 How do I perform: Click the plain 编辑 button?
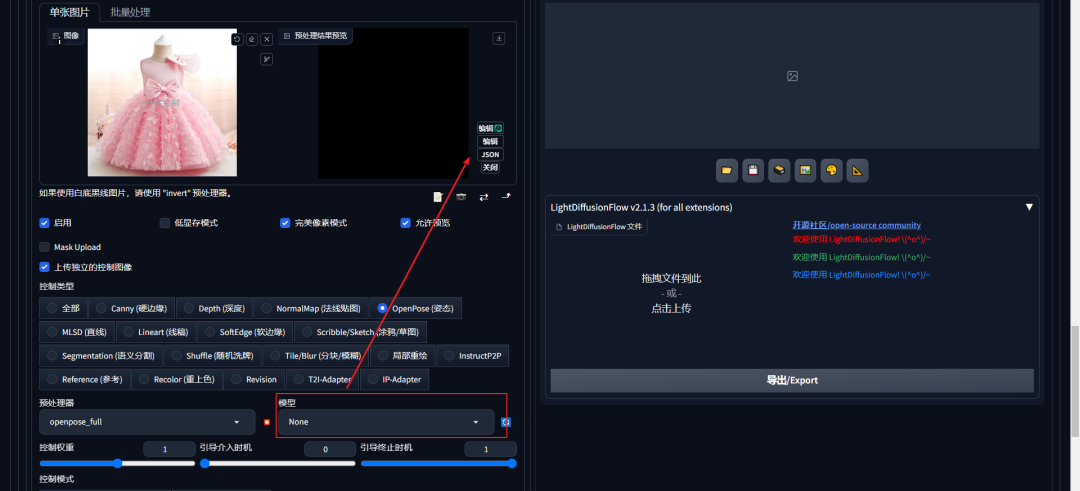point(490,141)
